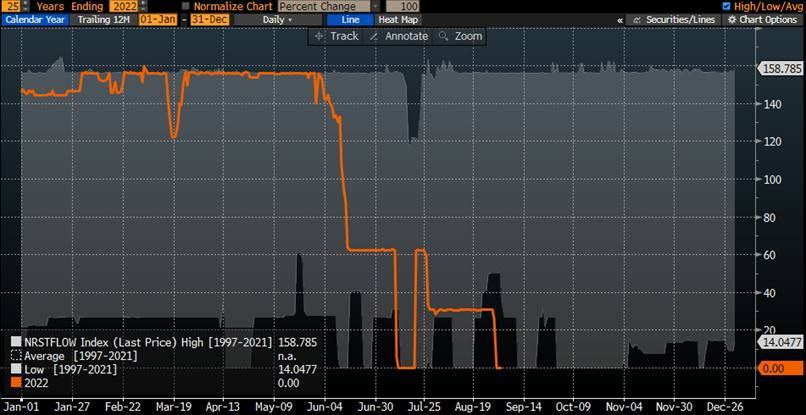Click the 'Sep-14' date axis label

[x=523, y=406]
